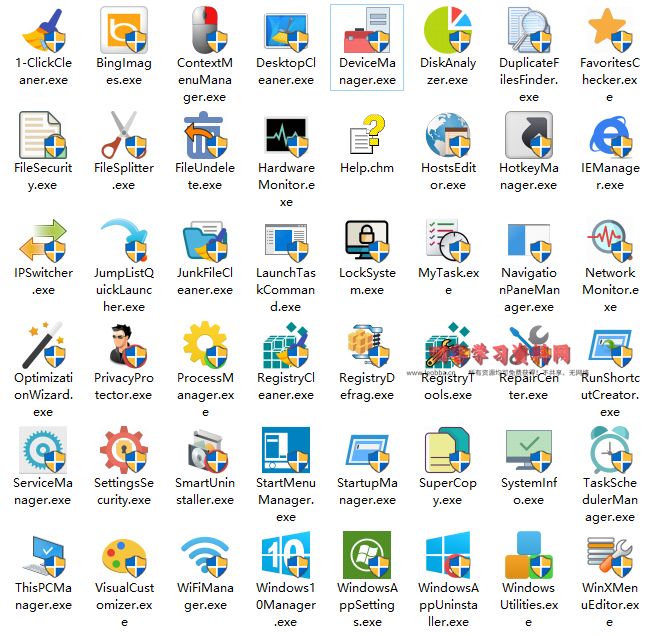650x636 pixels.
Task: Click the FavoritesChecker.exe star icon
Action: tap(610, 30)
